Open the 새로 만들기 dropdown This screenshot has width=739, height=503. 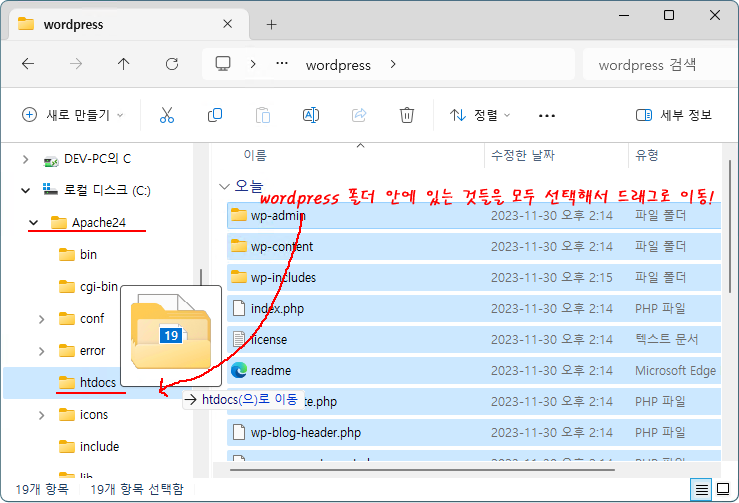pos(73,115)
